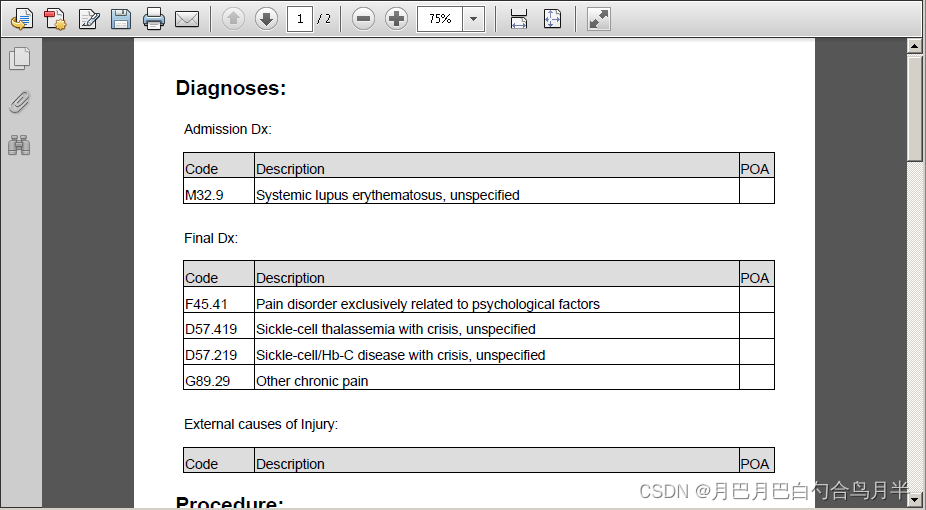Open the search binoculars panel
926x510 pixels.
click(19, 145)
